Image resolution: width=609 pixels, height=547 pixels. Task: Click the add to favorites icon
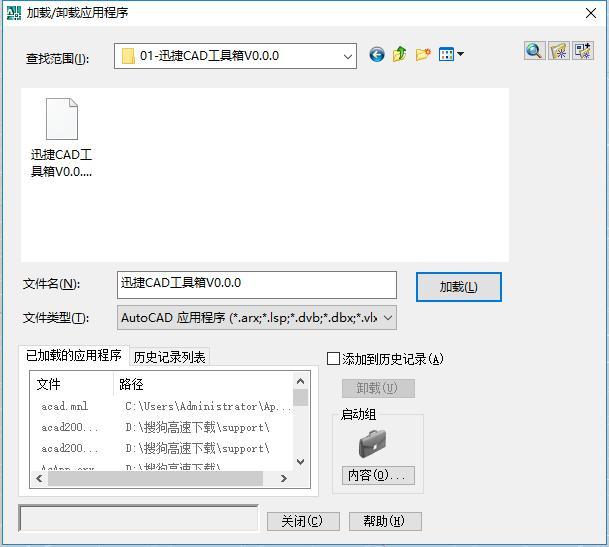coord(583,51)
